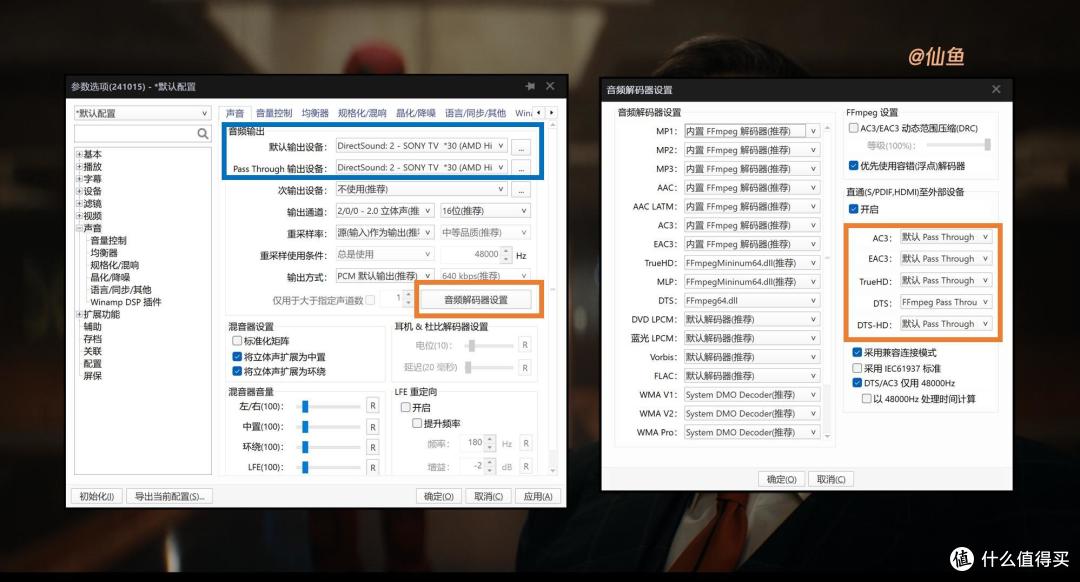1080x582 pixels.
Task: Reset 环绕 mixer volume with its R button
Action: coord(373,447)
